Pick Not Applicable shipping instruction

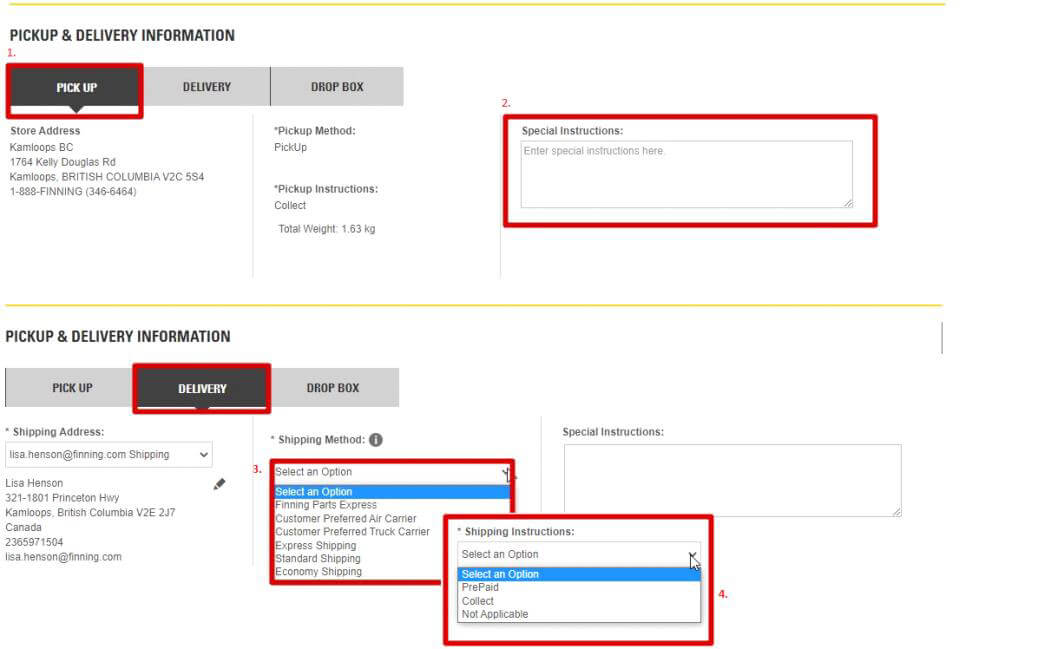pos(495,614)
